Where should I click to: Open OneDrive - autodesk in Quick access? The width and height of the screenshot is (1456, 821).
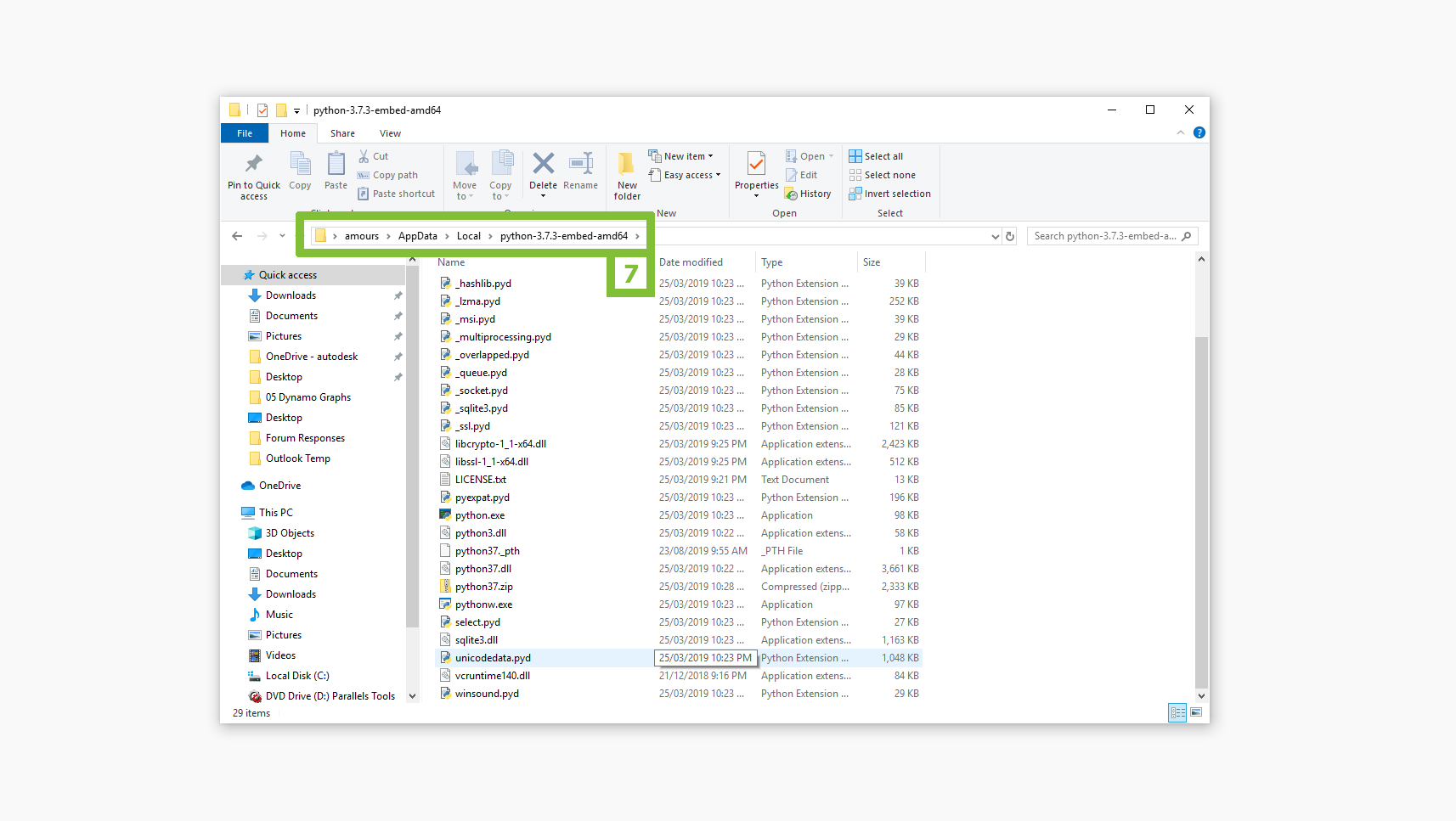click(x=312, y=357)
